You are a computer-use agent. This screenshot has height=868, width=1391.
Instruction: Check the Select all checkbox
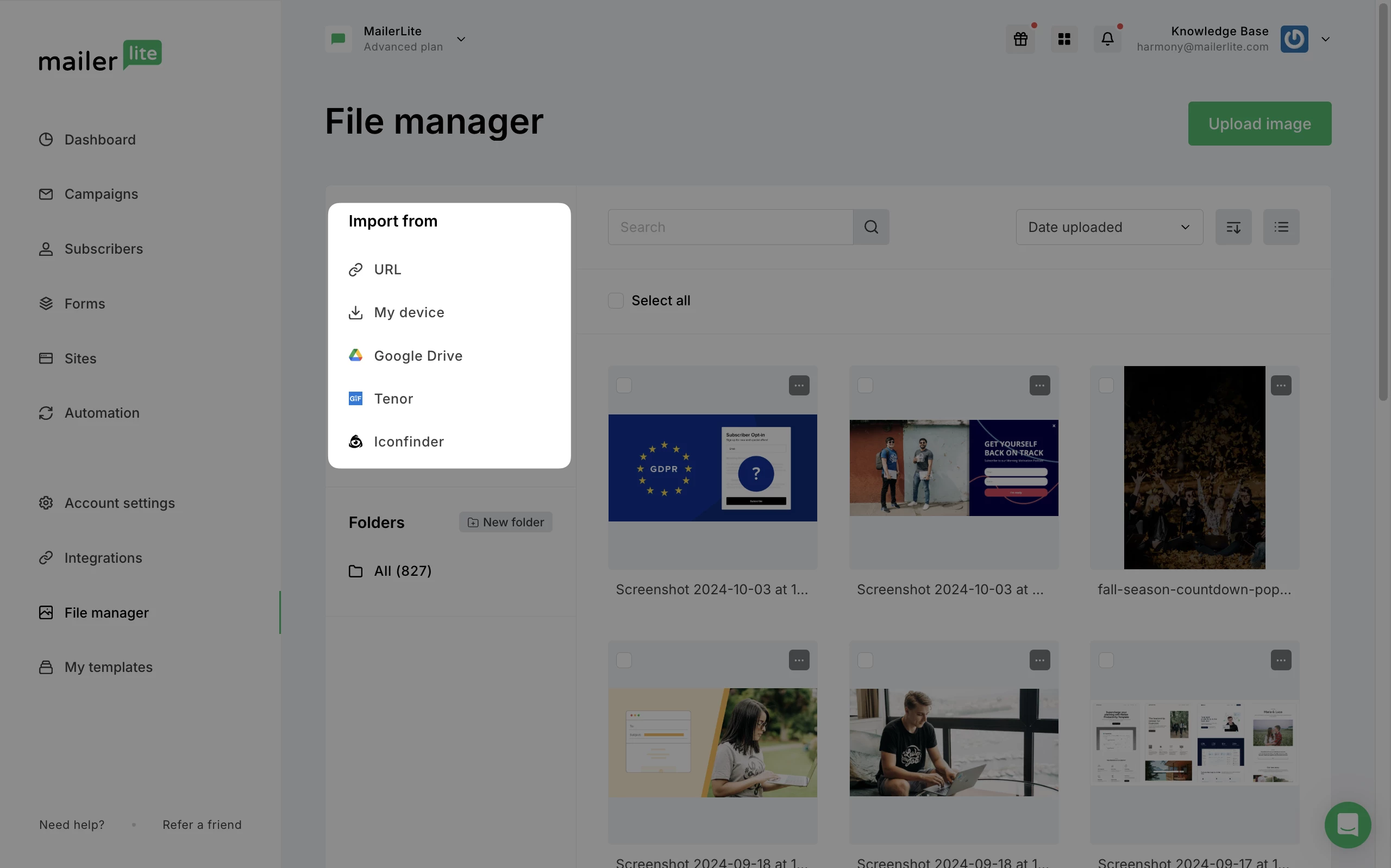tap(616, 301)
